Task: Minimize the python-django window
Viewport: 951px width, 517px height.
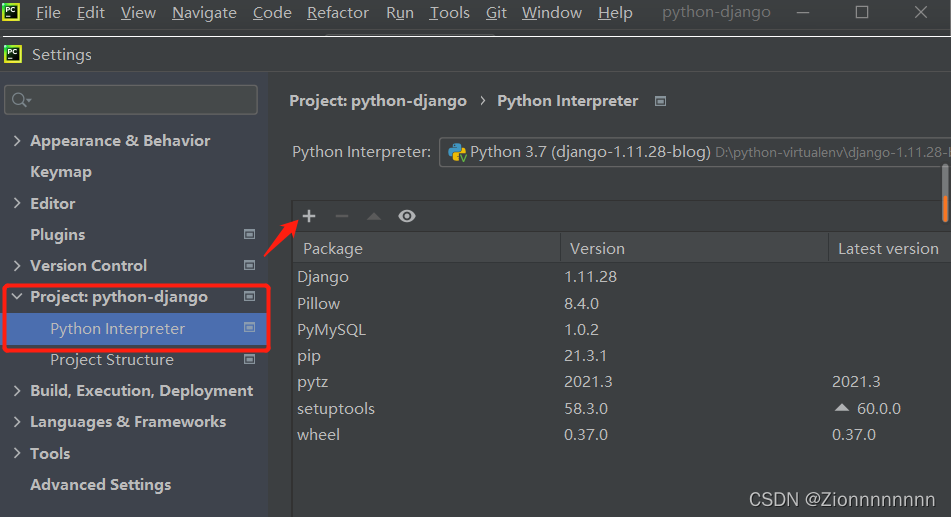Action: pyautogui.click(x=803, y=12)
